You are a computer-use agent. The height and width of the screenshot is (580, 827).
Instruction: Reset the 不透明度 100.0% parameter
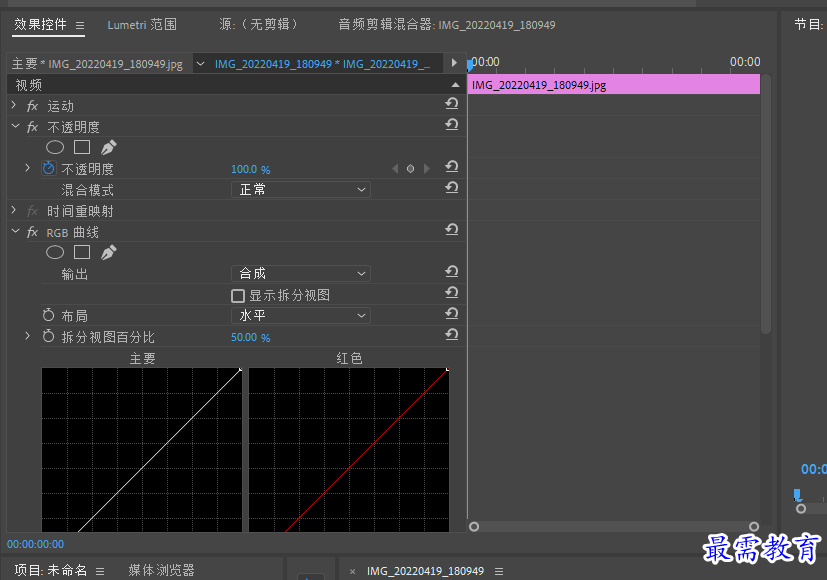tap(451, 167)
